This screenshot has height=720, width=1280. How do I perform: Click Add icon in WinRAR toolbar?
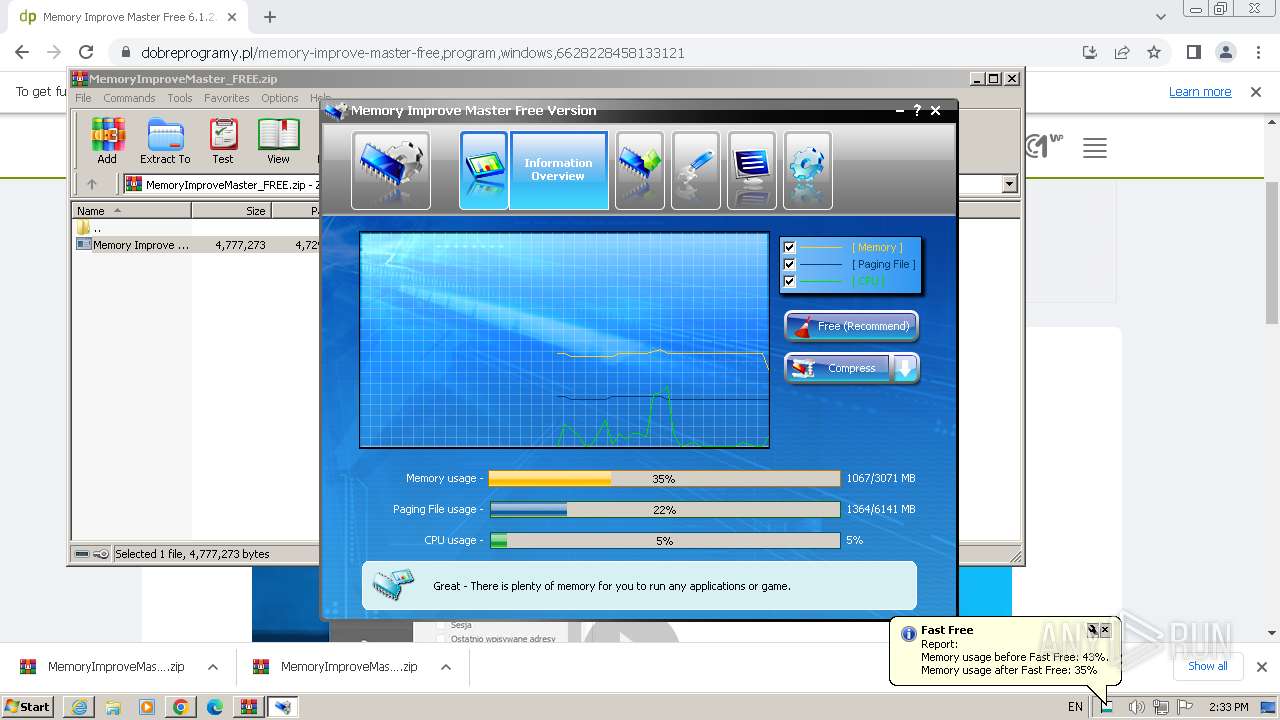107,141
